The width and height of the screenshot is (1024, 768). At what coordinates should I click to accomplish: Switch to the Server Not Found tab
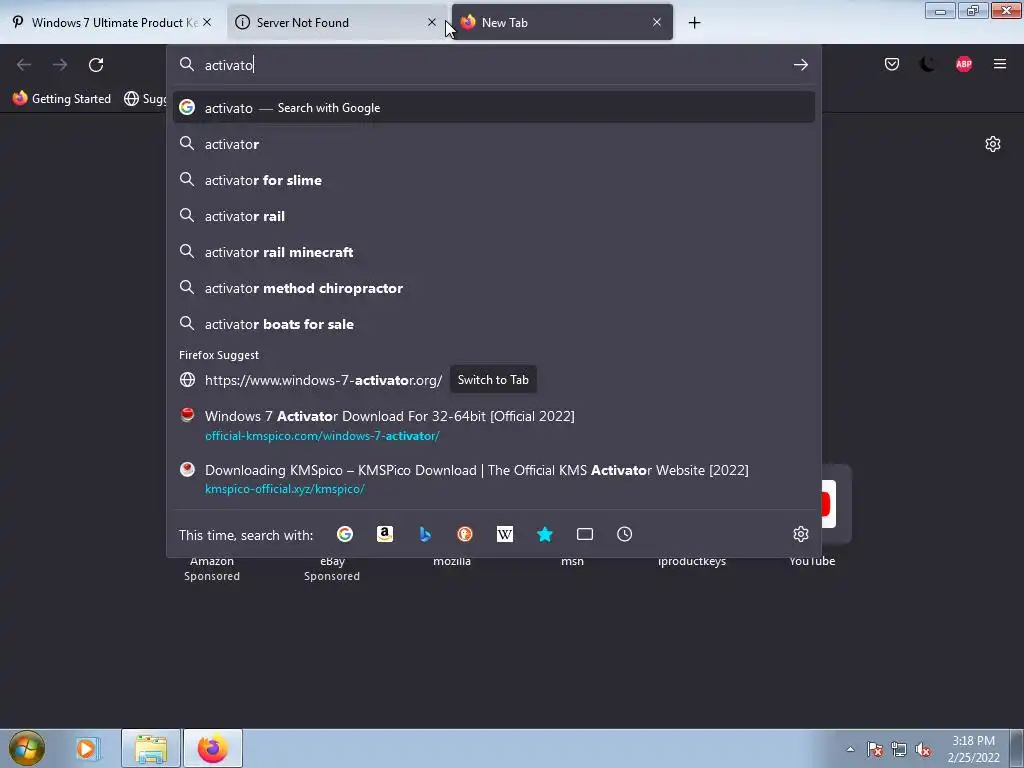(336, 22)
